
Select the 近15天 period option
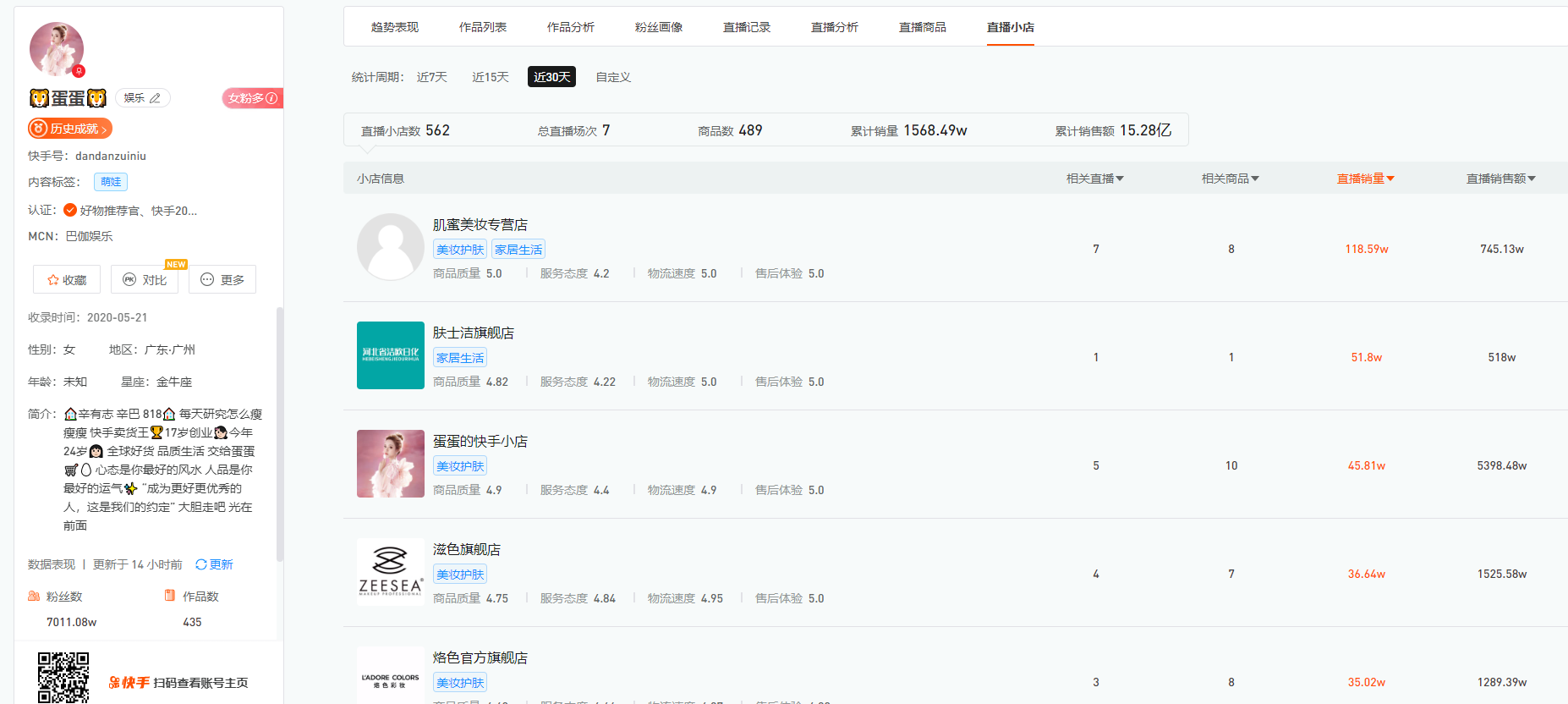coord(491,77)
